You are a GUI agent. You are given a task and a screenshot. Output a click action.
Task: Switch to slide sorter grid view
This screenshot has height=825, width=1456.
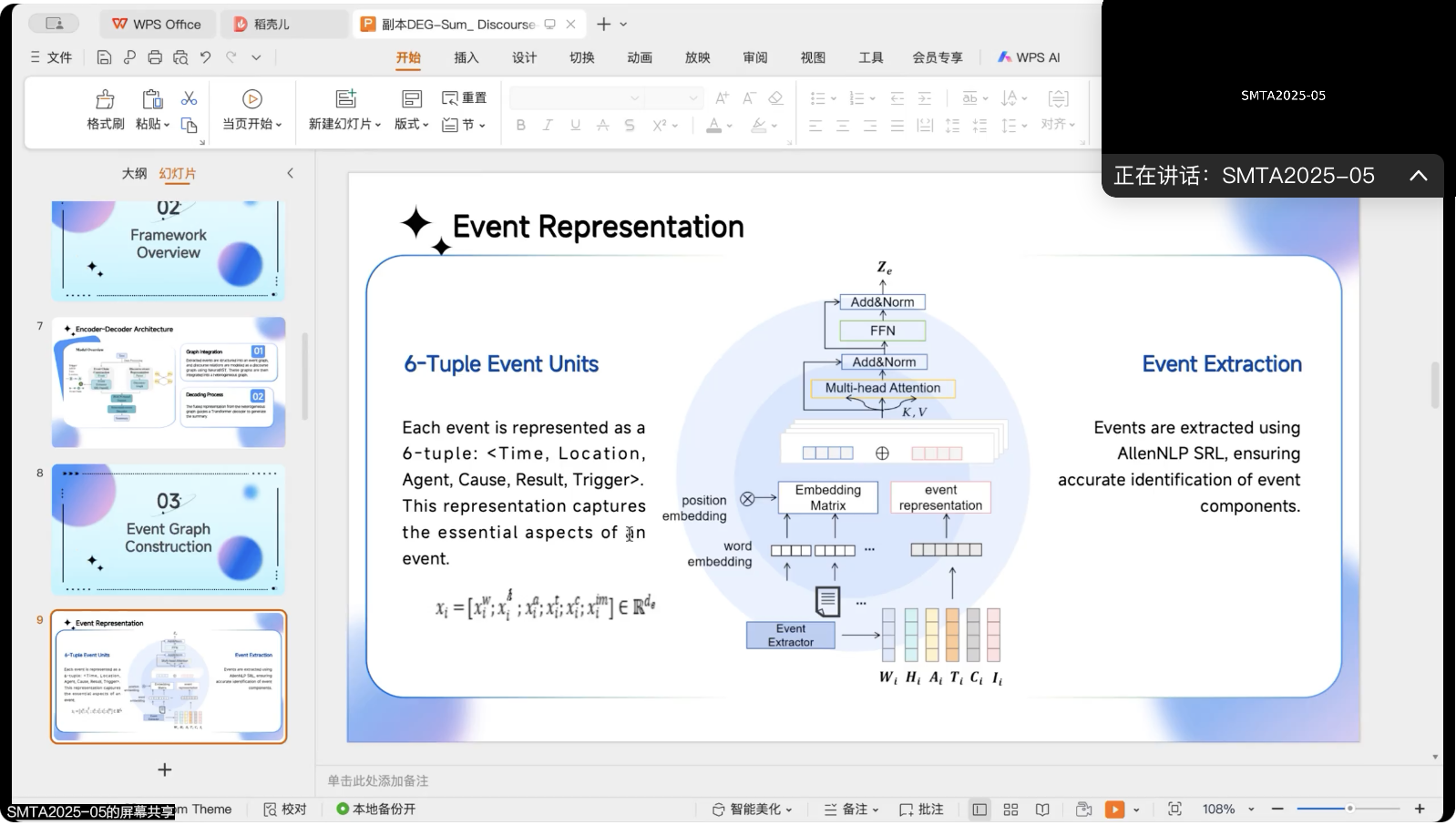click(1010, 810)
